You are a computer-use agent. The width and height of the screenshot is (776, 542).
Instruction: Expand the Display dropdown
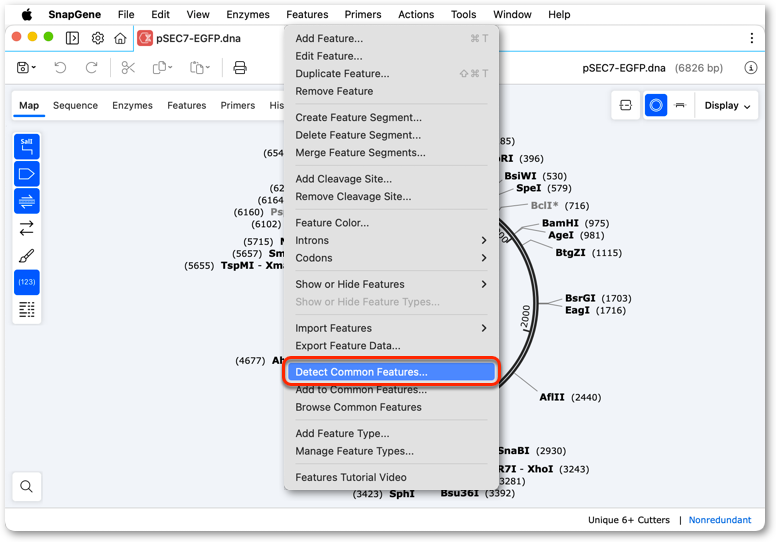(727, 105)
